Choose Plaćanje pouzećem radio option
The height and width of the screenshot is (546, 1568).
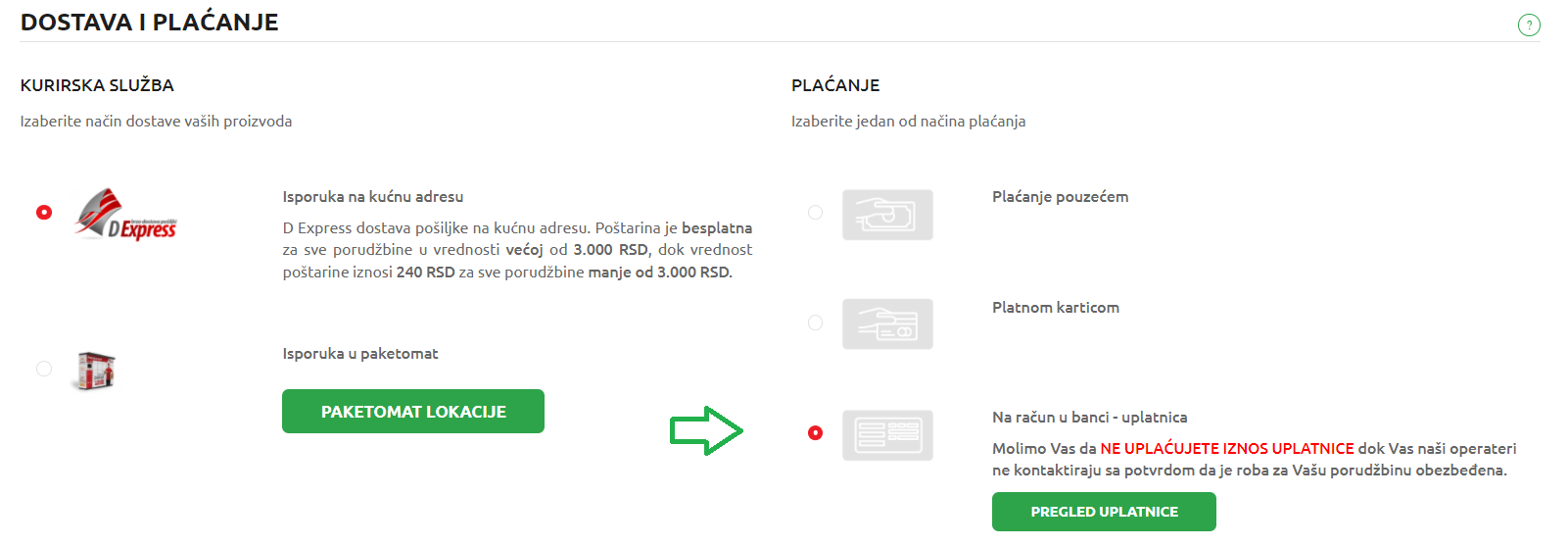click(x=815, y=212)
